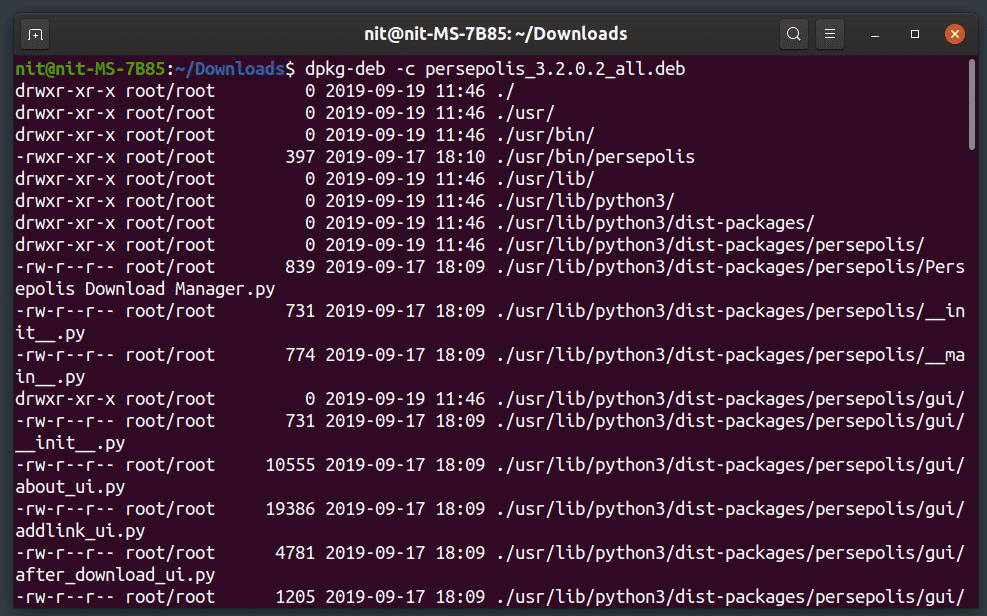Minimize the terminal window
The width and height of the screenshot is (987, 616).
[877, 34]
